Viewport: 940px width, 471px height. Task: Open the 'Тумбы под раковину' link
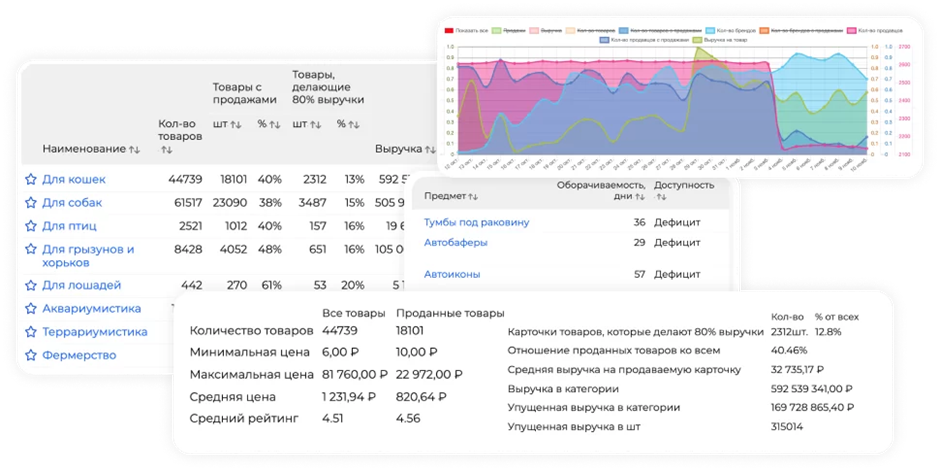[x=477, y=222]
